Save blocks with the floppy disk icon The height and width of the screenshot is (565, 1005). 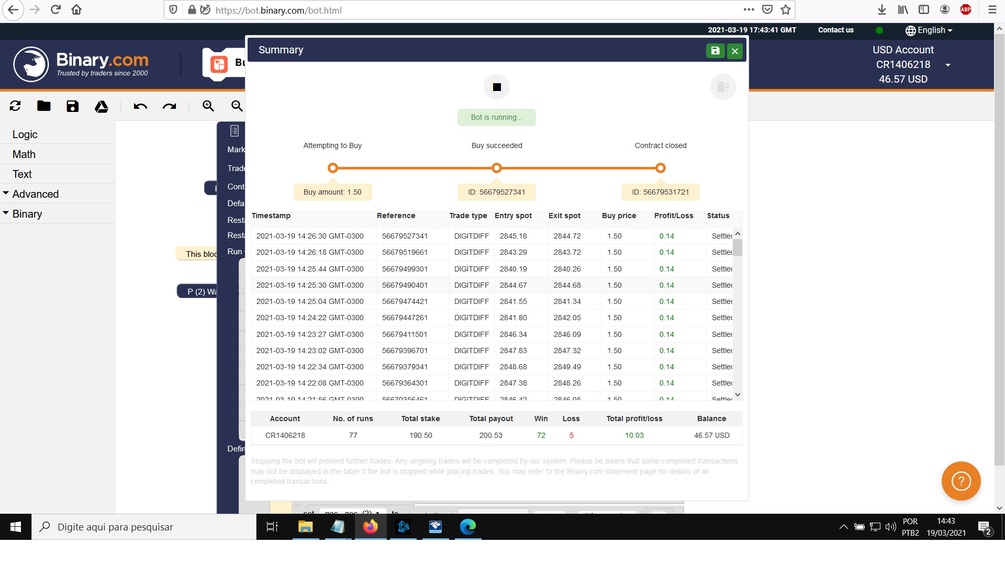pyautogui.click(x=72, y=106)
